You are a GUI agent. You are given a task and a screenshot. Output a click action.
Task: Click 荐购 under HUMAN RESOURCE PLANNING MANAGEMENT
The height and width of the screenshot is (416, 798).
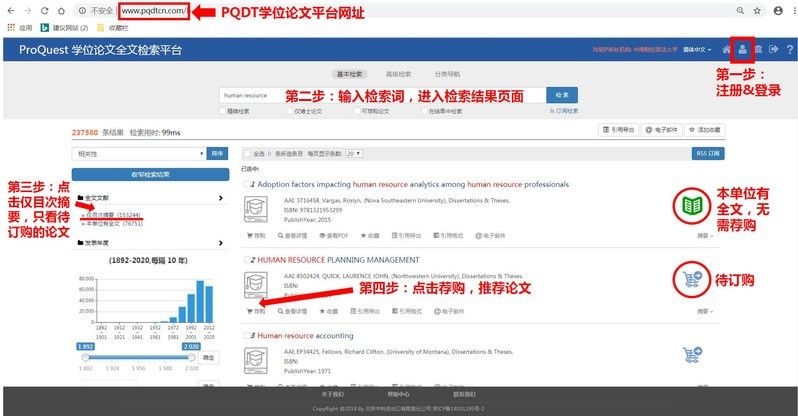point(256,311)
